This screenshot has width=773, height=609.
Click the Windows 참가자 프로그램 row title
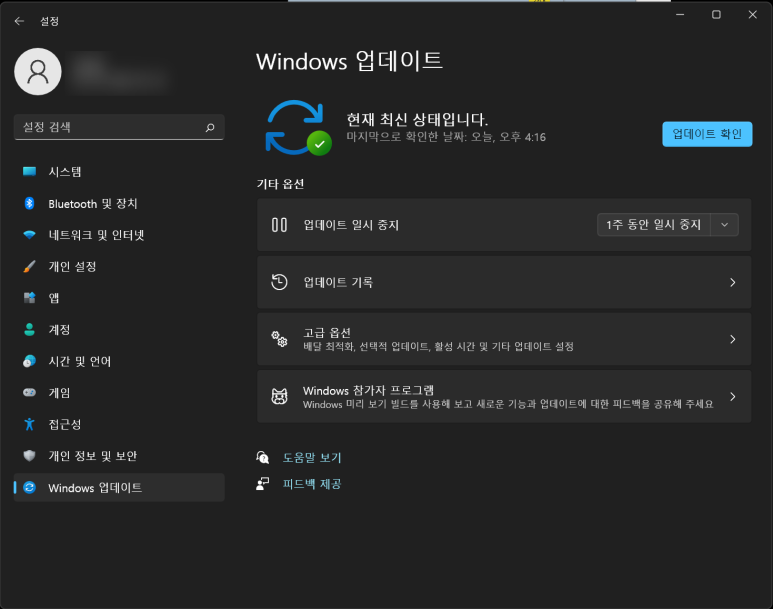pyautogui.click(x=368, y=391)
